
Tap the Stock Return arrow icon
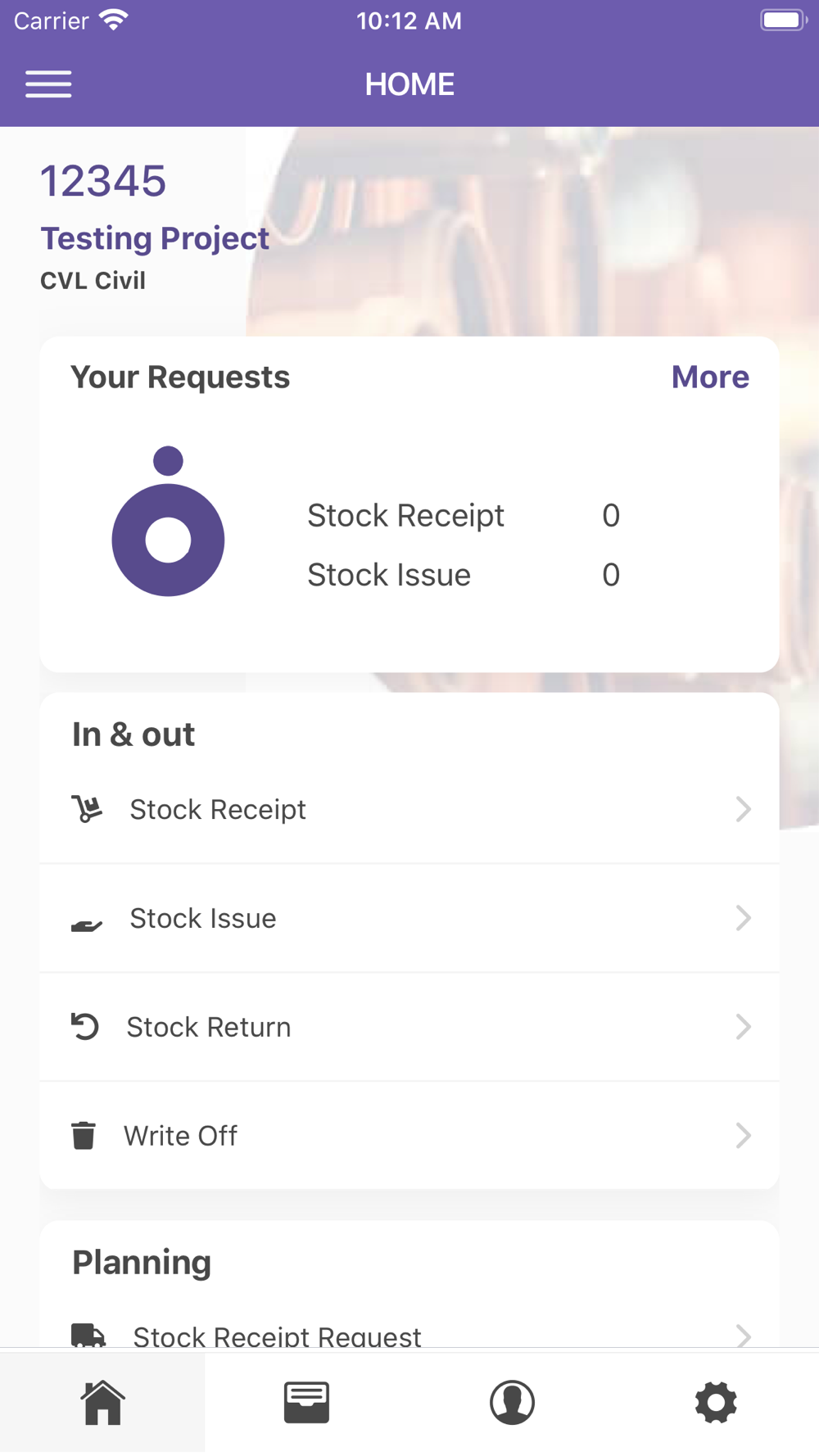click(85, 1027)
